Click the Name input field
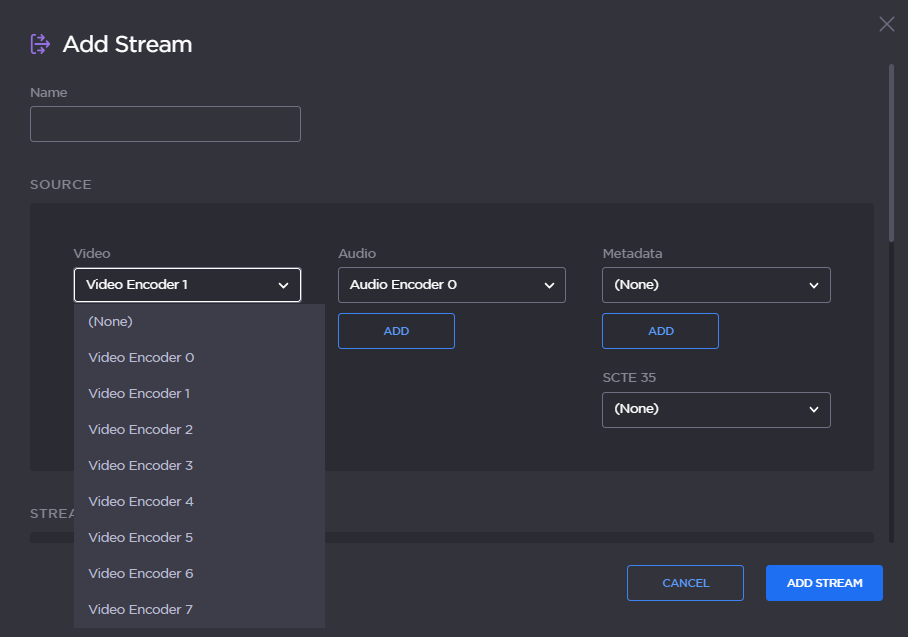This screenshot has height=637, width=908. point(165,123)
